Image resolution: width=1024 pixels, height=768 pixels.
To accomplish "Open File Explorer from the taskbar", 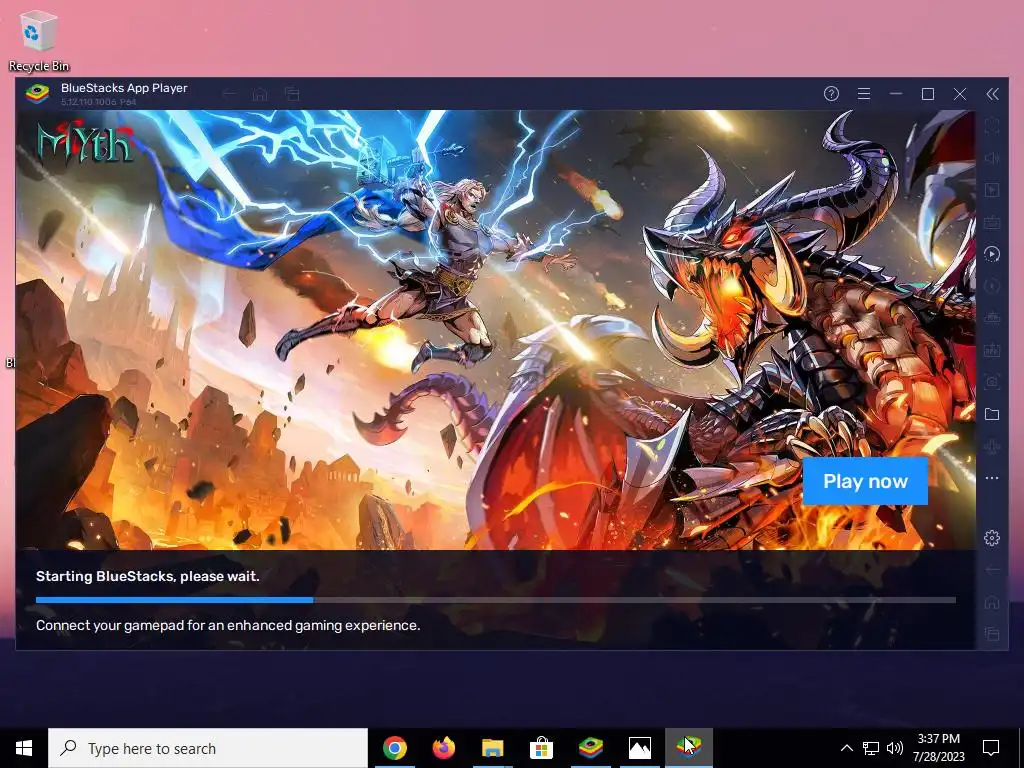I will coord(492,748).
